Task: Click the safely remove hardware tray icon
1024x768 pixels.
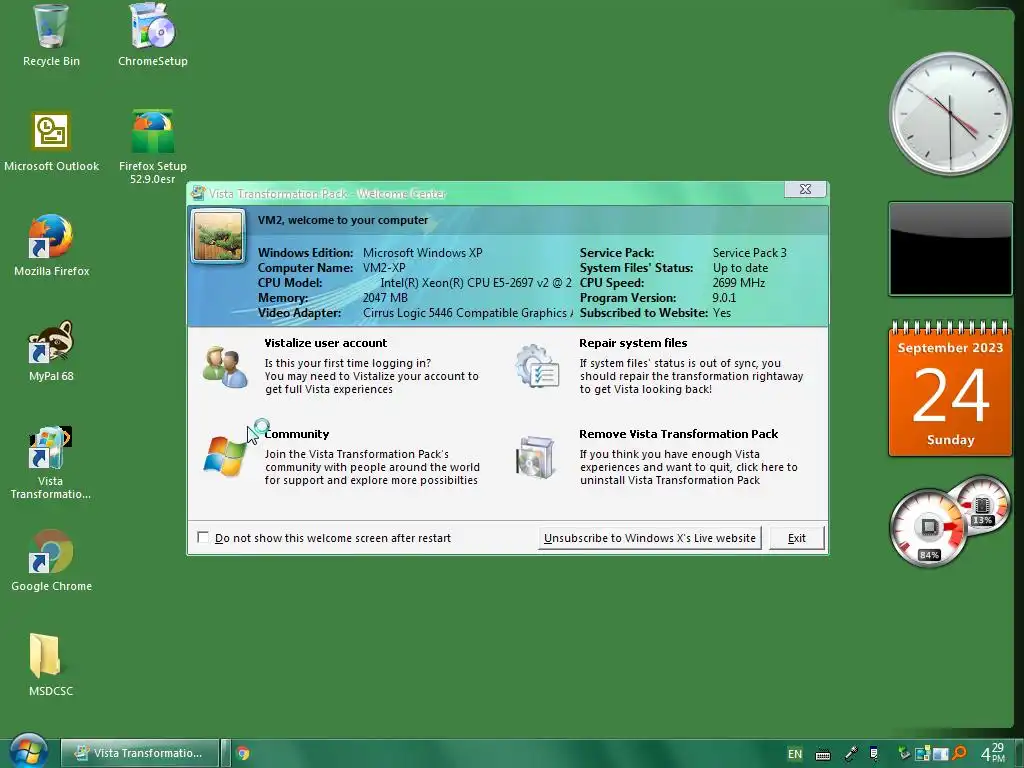Action: 904,753
